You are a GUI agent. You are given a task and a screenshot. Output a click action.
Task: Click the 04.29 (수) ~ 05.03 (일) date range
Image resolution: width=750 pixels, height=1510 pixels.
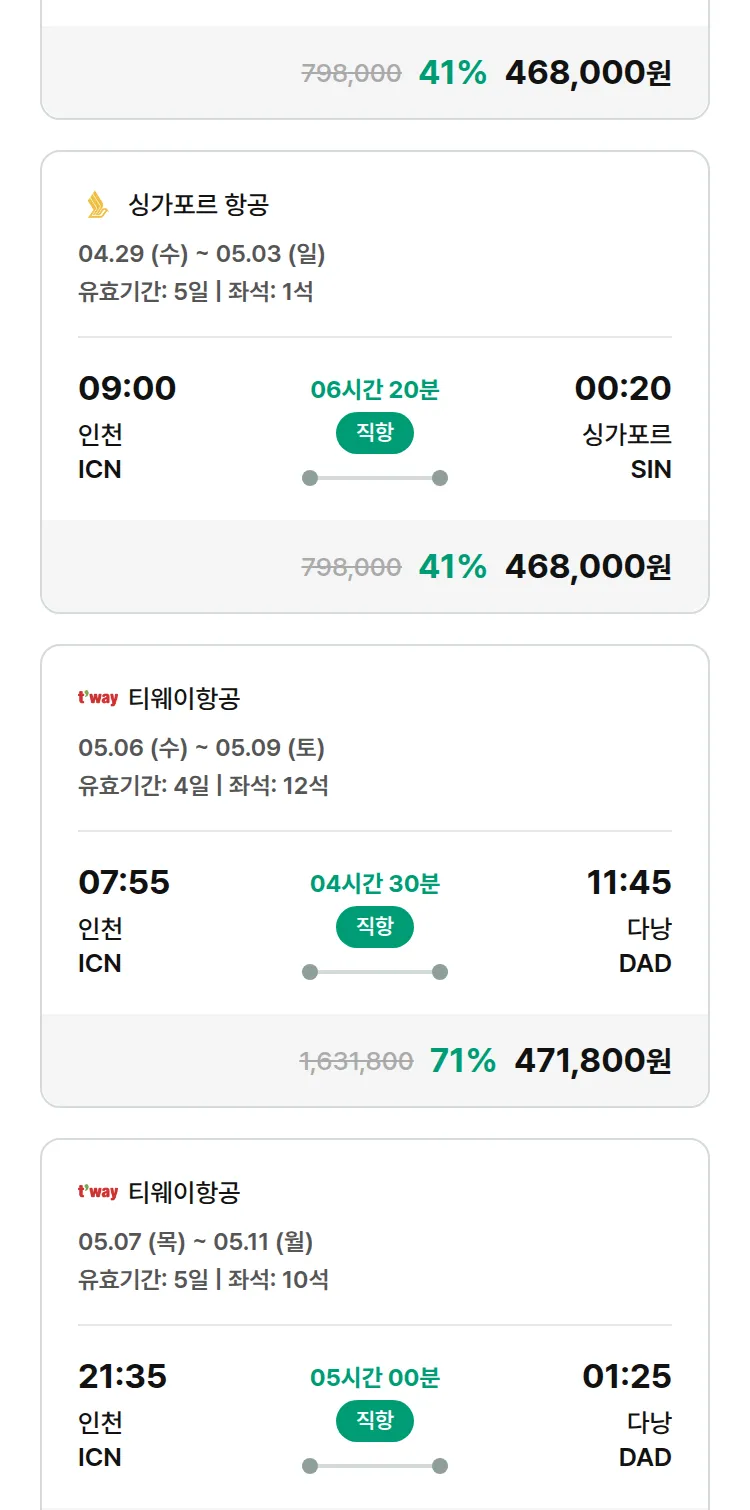tap(202, 254)
